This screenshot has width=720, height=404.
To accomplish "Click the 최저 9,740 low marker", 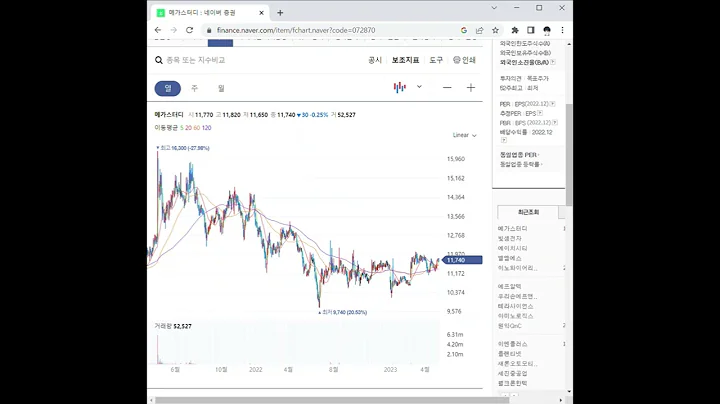I will point(343,312).
